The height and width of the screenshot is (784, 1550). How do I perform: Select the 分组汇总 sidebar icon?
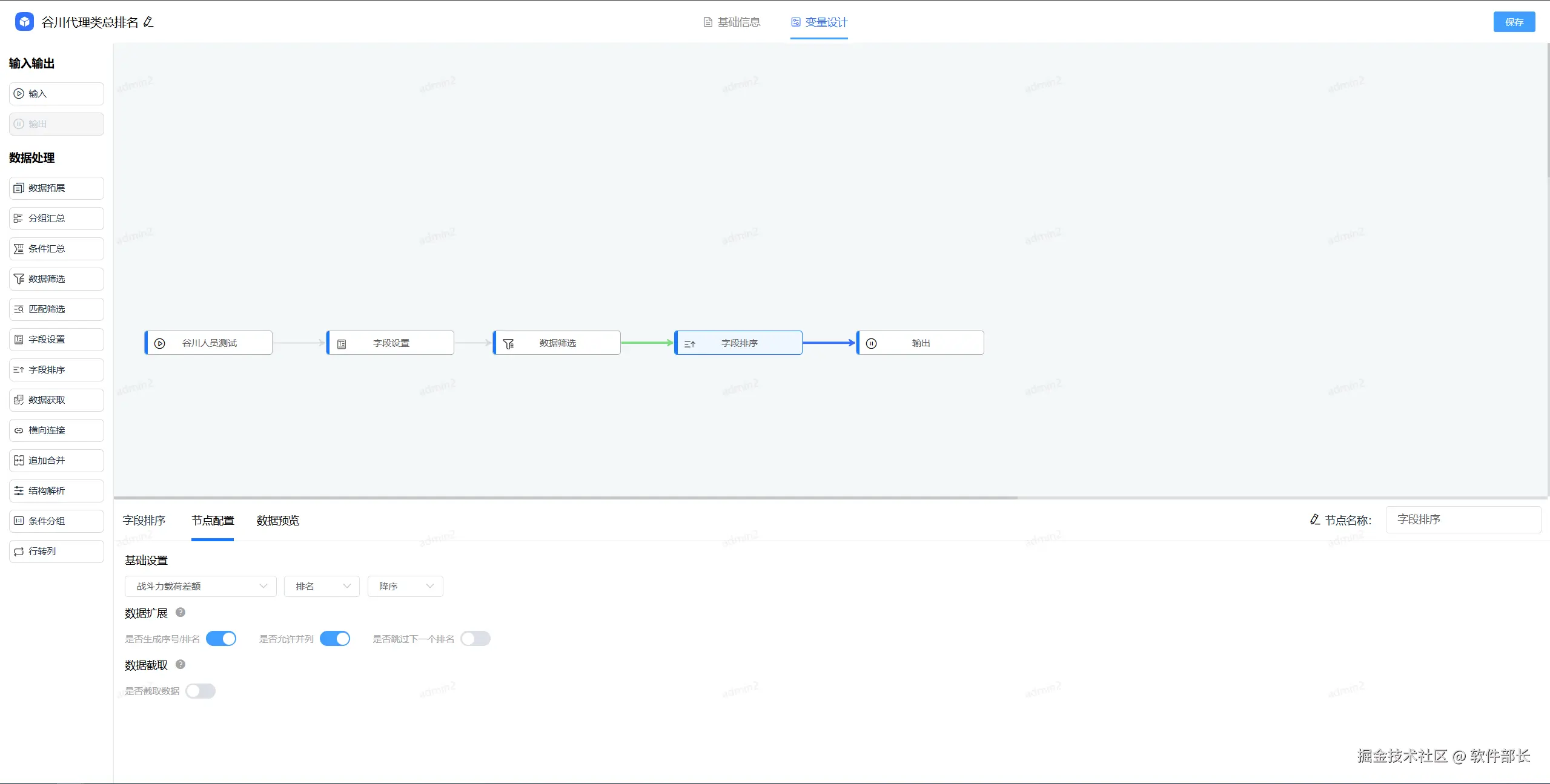point(19,219)
